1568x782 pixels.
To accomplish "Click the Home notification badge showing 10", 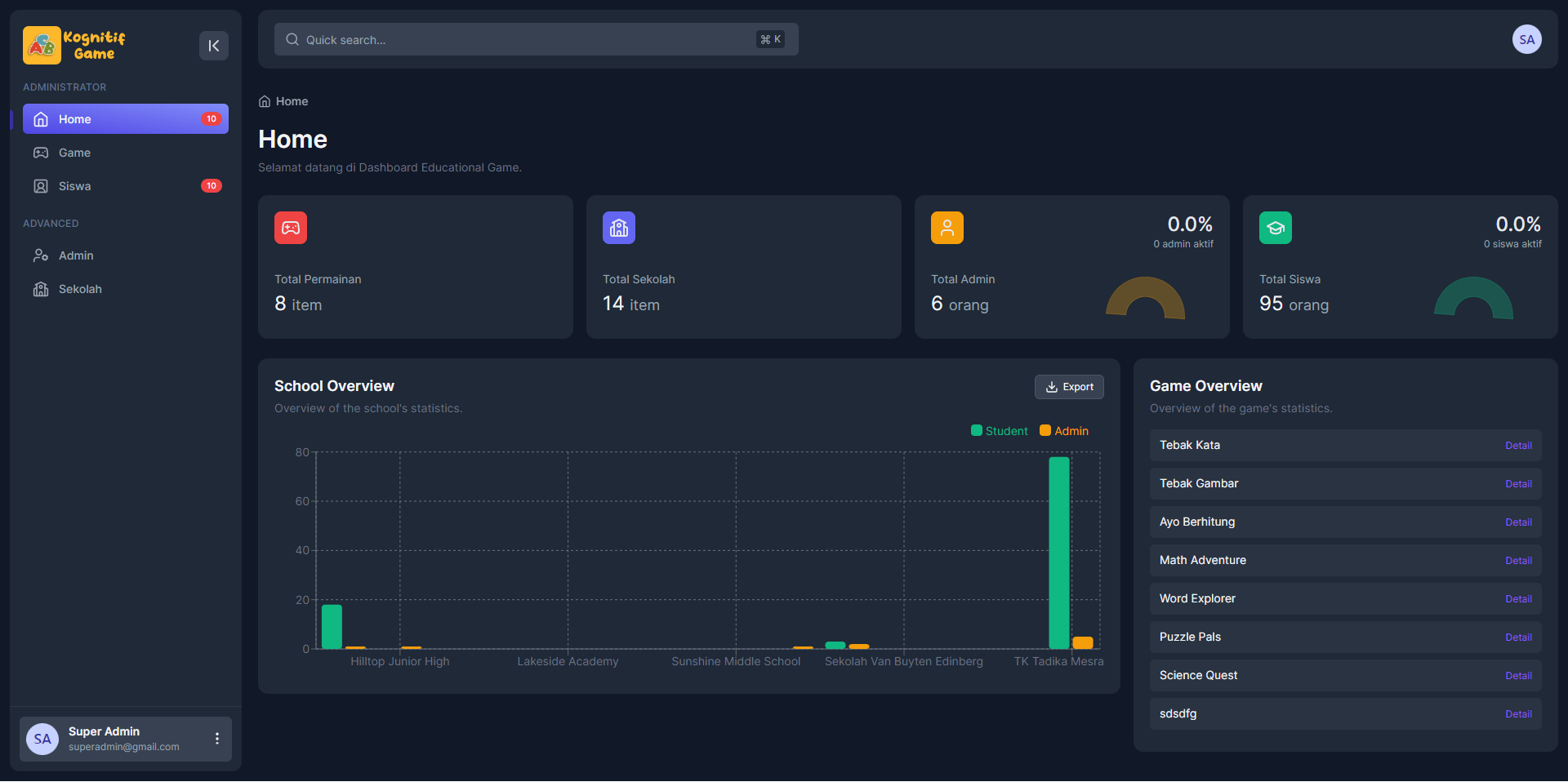I will 212,119.
